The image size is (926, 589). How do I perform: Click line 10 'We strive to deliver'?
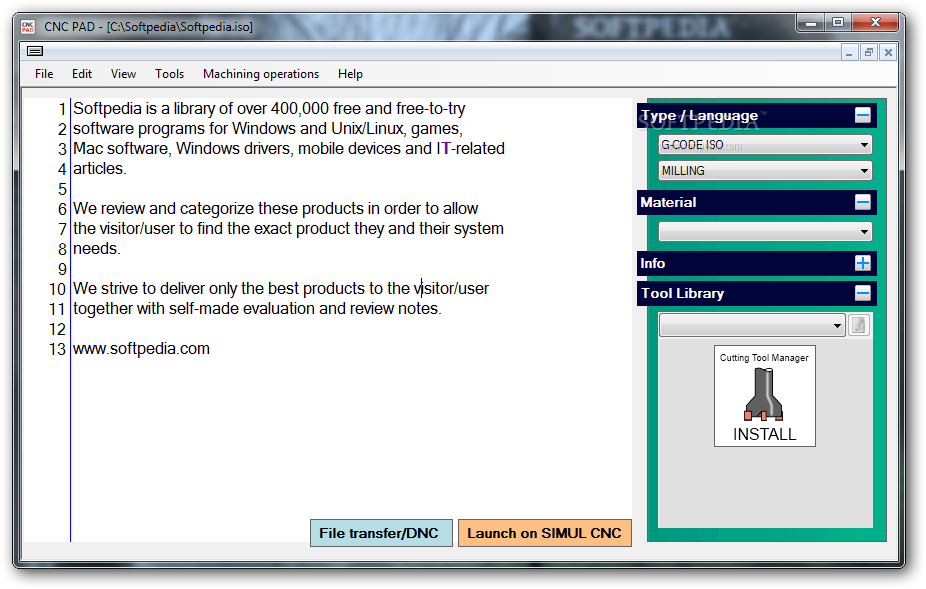pos(281,288)
